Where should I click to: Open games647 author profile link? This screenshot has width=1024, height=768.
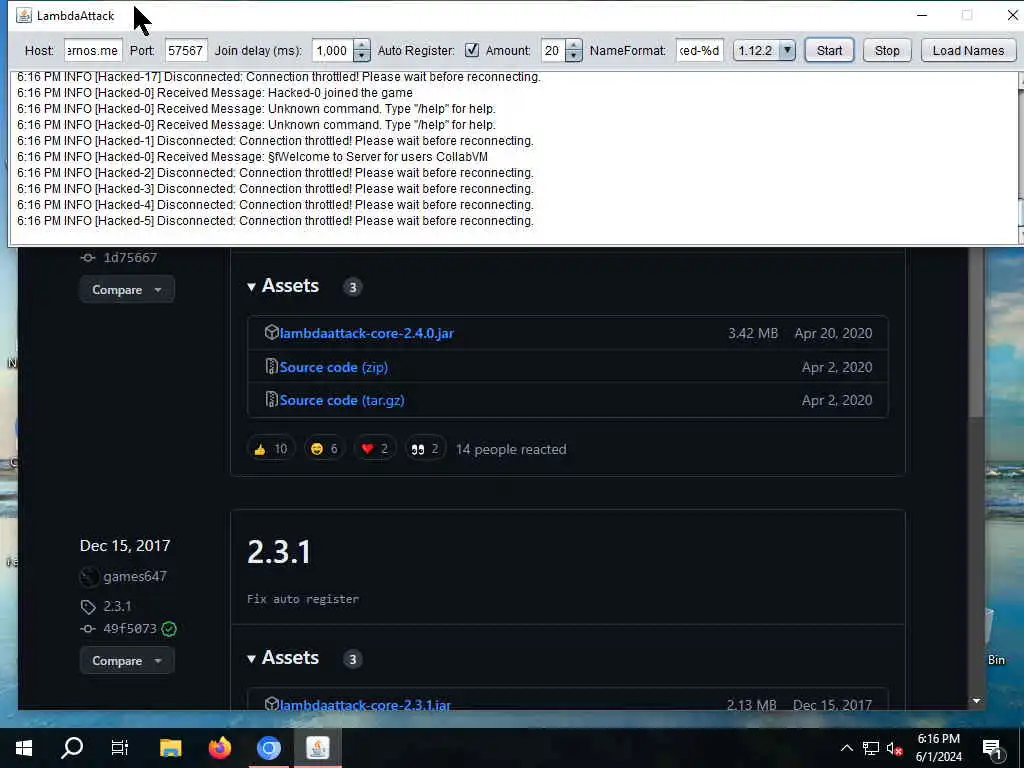coord(135,576)
